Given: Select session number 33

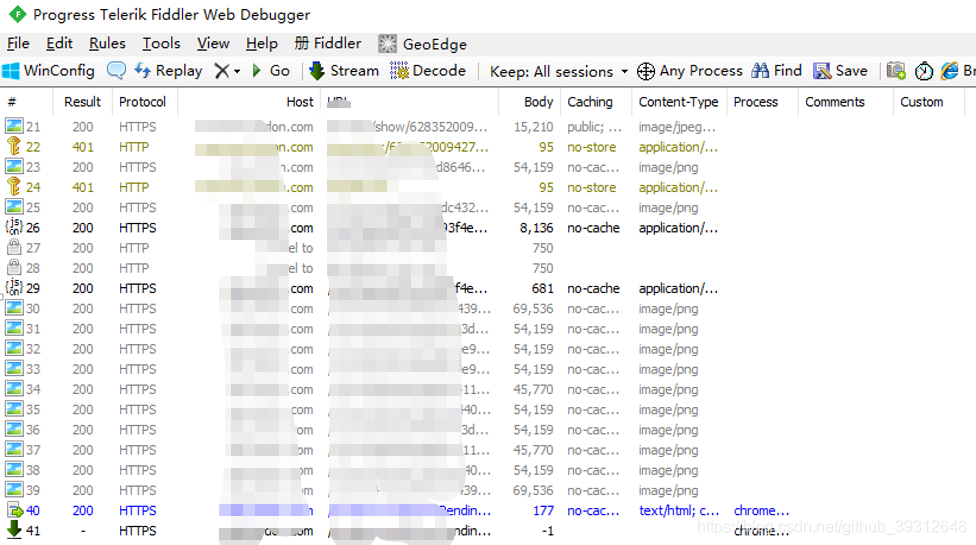Looking at the screenshot, I should tap(33, 370).
